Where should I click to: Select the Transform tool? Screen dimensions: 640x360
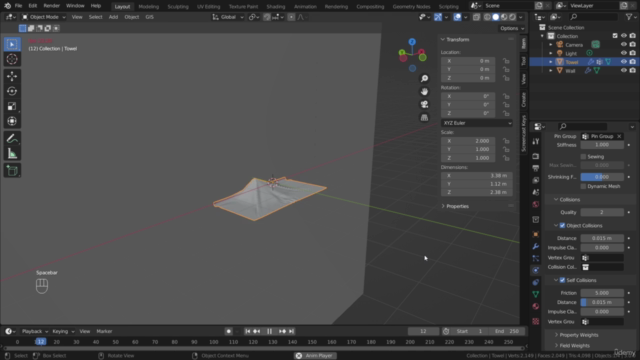pos(12,121)
